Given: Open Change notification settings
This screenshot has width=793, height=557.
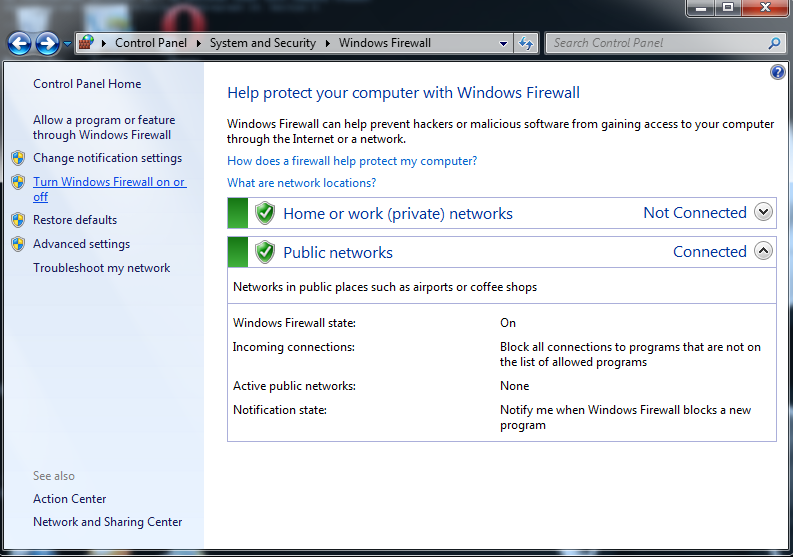Looking at the screenshot, I should tap(107, 158).
